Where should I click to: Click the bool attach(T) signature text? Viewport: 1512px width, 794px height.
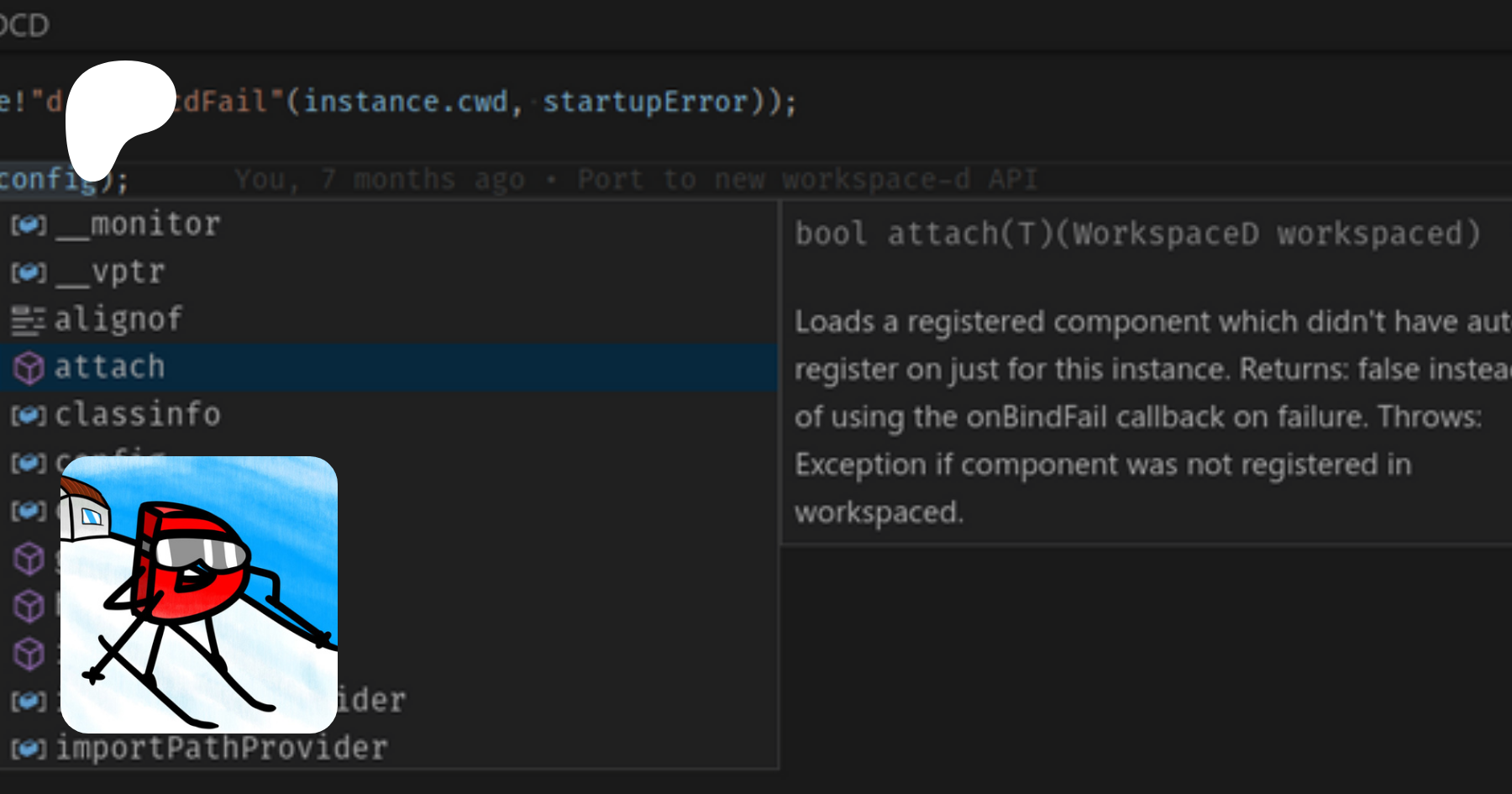[1137, 234]
